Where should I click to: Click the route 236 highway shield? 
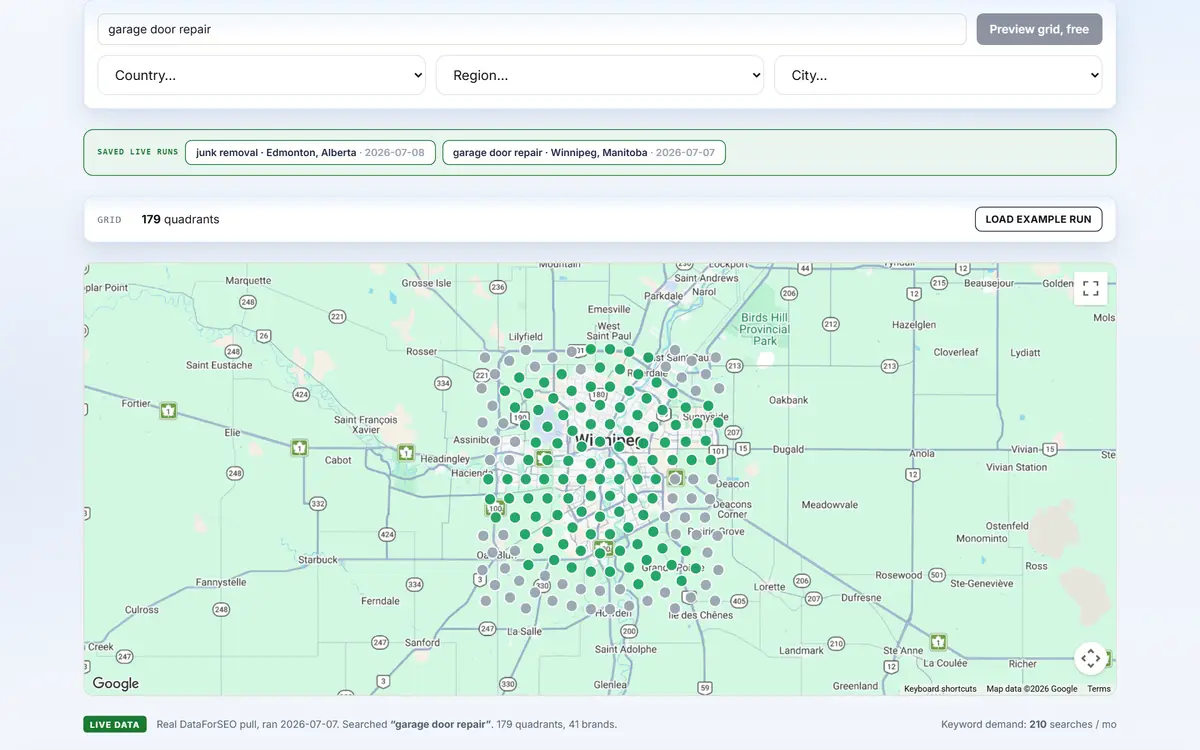[498, 287]
